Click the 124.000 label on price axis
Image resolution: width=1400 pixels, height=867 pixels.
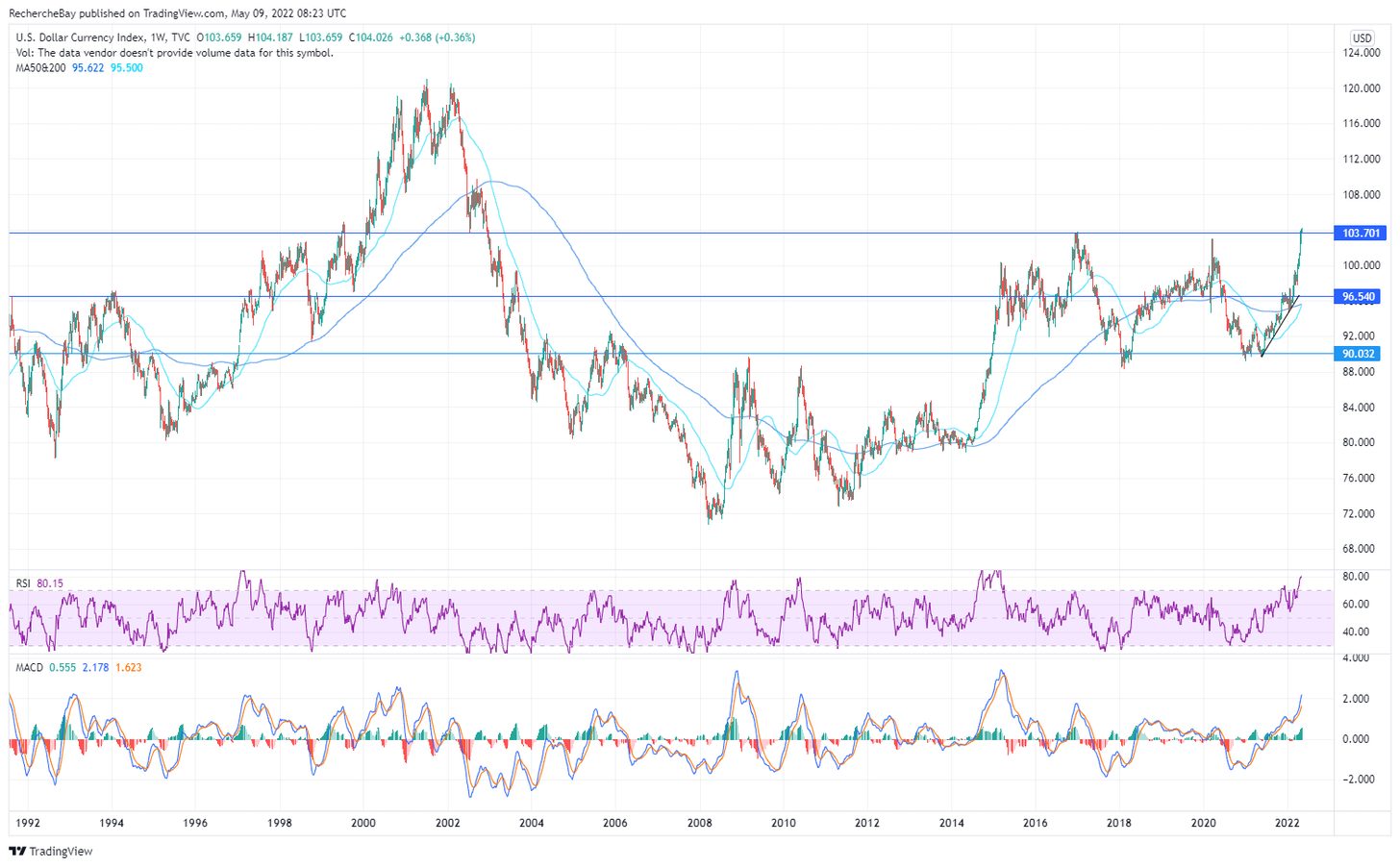click(x=1362, y=53)
